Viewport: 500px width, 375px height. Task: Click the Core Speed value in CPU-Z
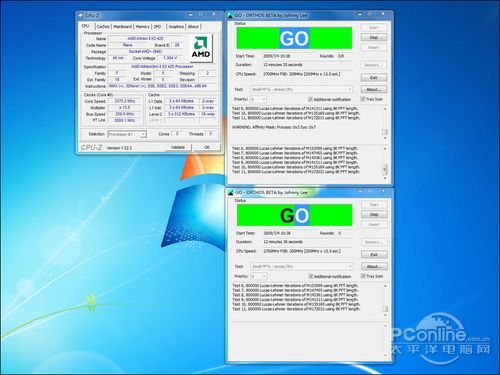(125, 101)
